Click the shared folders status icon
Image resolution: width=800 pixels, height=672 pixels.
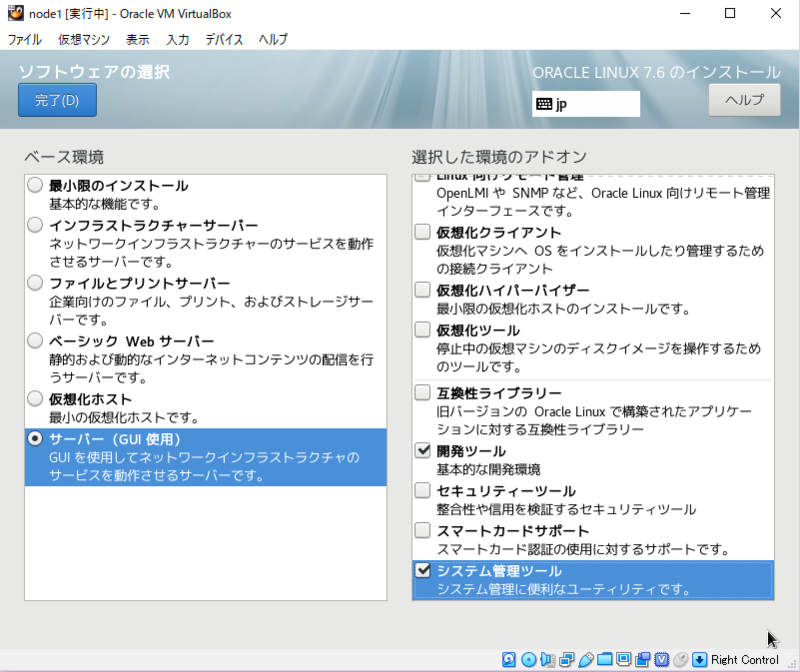click(605, 660)
